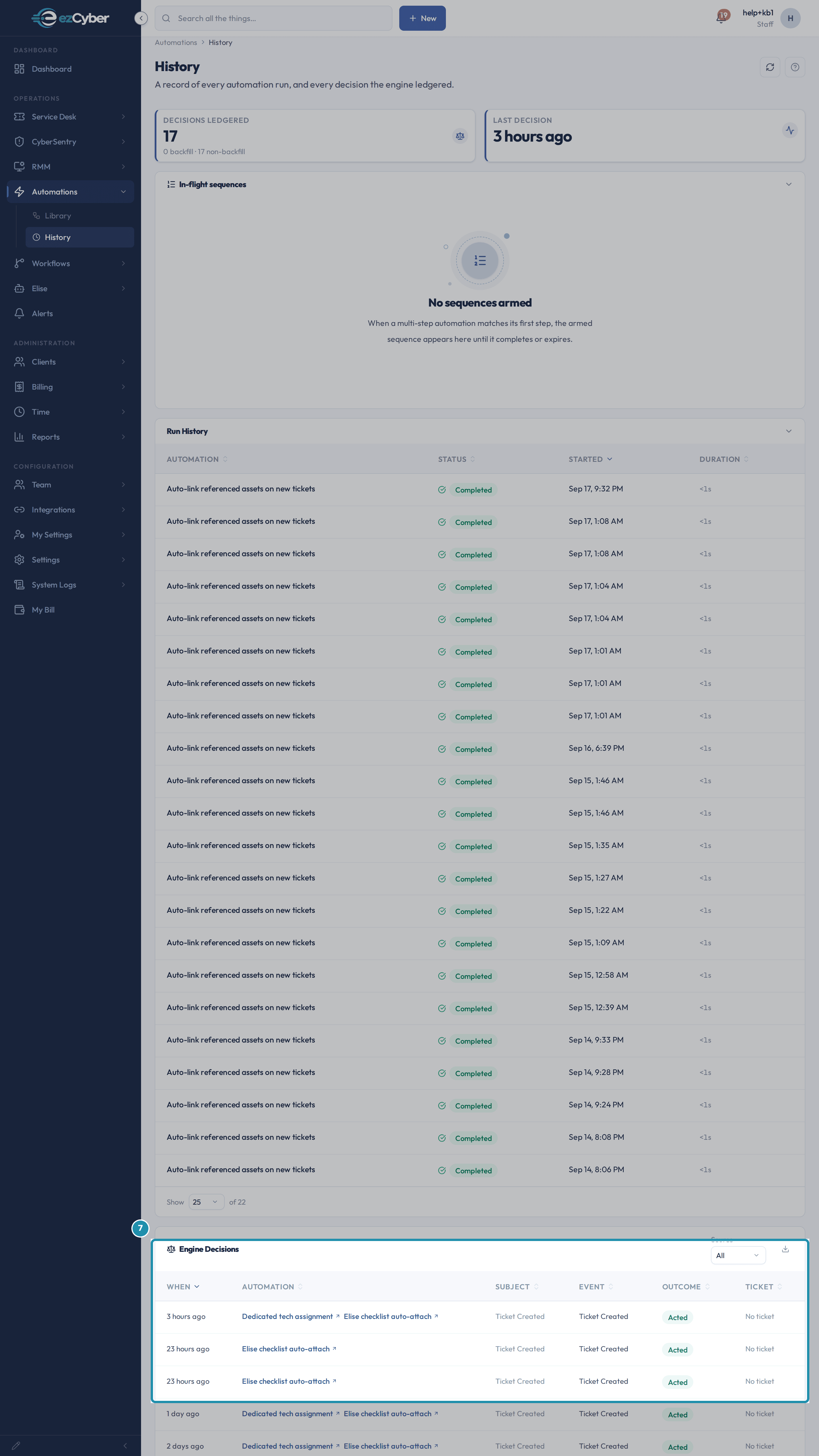
Task: Click the Automations breadcrumb link
Action: click(x=176, y=42)
